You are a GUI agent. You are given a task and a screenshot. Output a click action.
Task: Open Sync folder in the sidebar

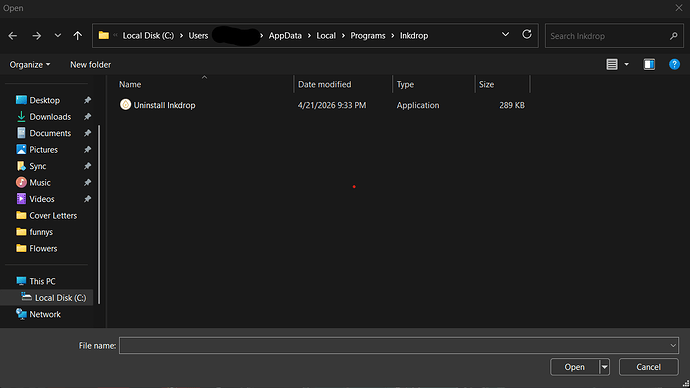pyautogui.click(x=38, y=166)
